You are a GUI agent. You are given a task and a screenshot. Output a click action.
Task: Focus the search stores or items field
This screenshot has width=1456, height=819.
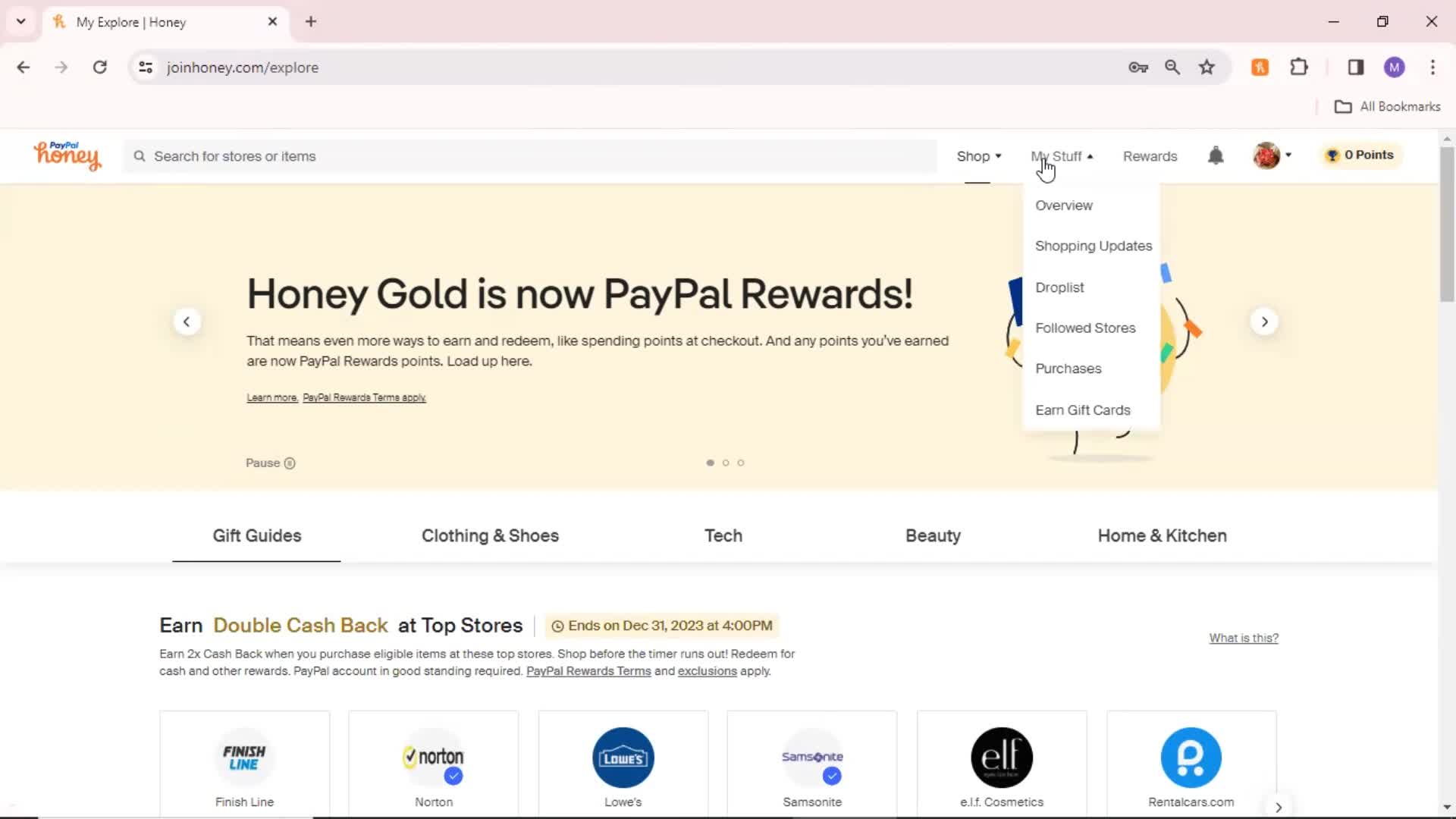(529, 156)
